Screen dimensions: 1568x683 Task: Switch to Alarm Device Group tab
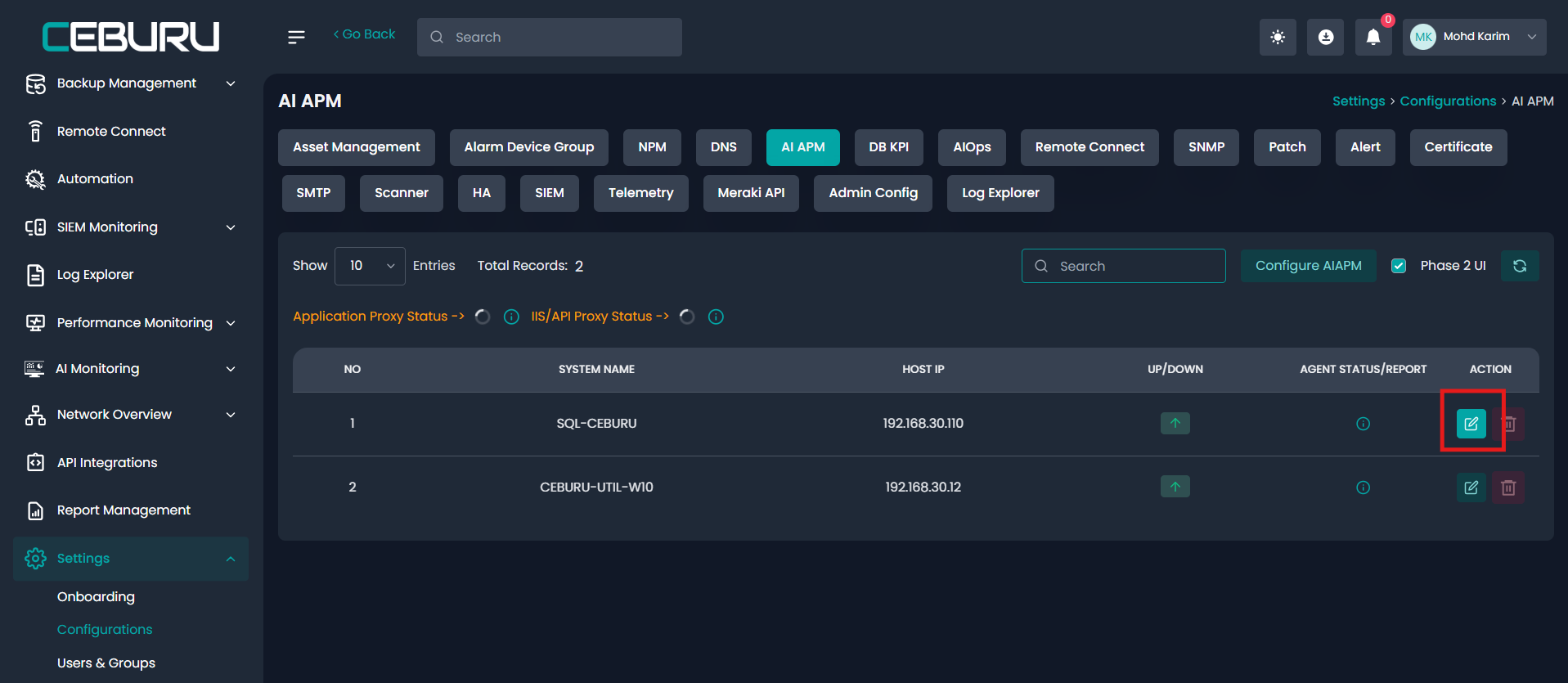coord(529,147)
